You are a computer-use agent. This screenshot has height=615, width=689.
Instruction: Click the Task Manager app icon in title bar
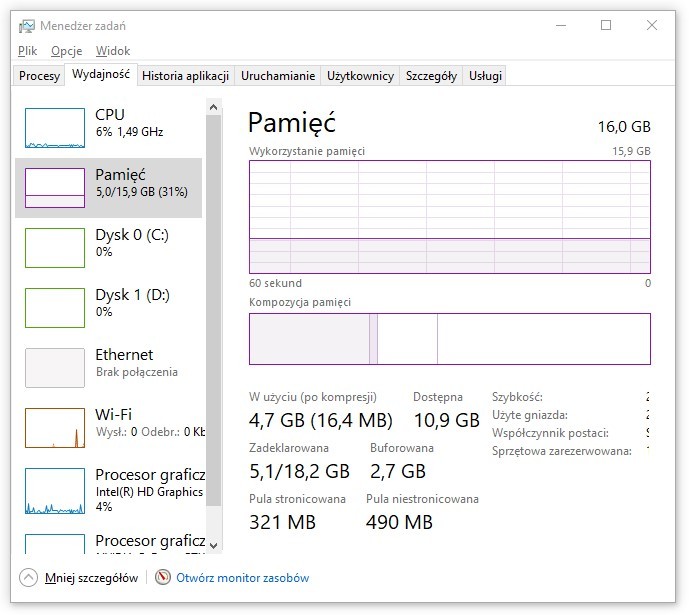[x=26, y=26]
